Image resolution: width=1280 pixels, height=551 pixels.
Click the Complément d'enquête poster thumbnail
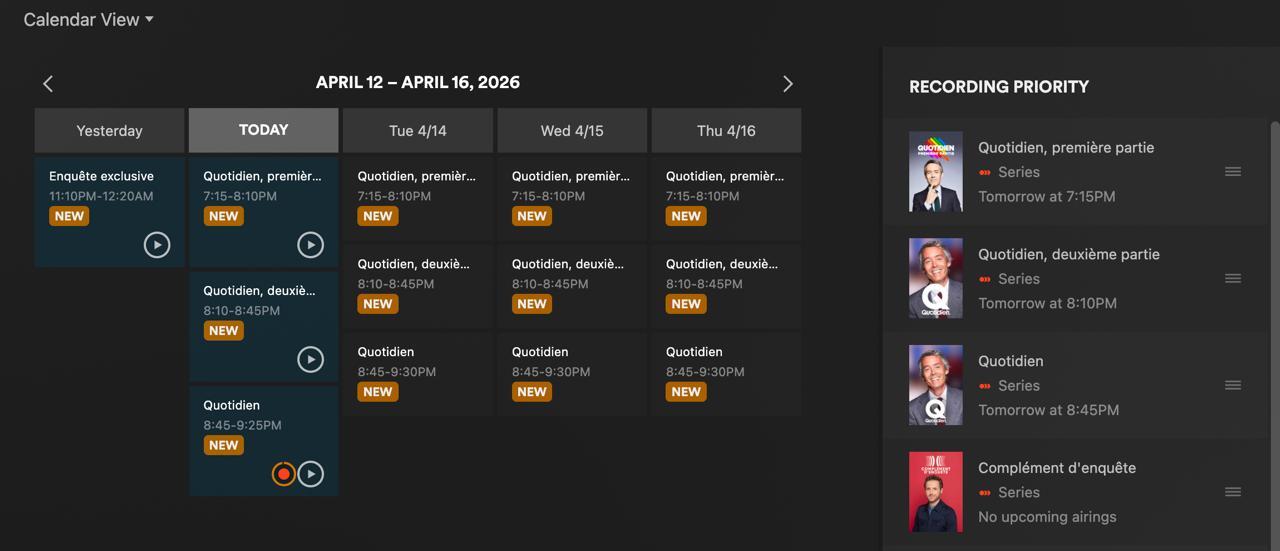(935, 492)
